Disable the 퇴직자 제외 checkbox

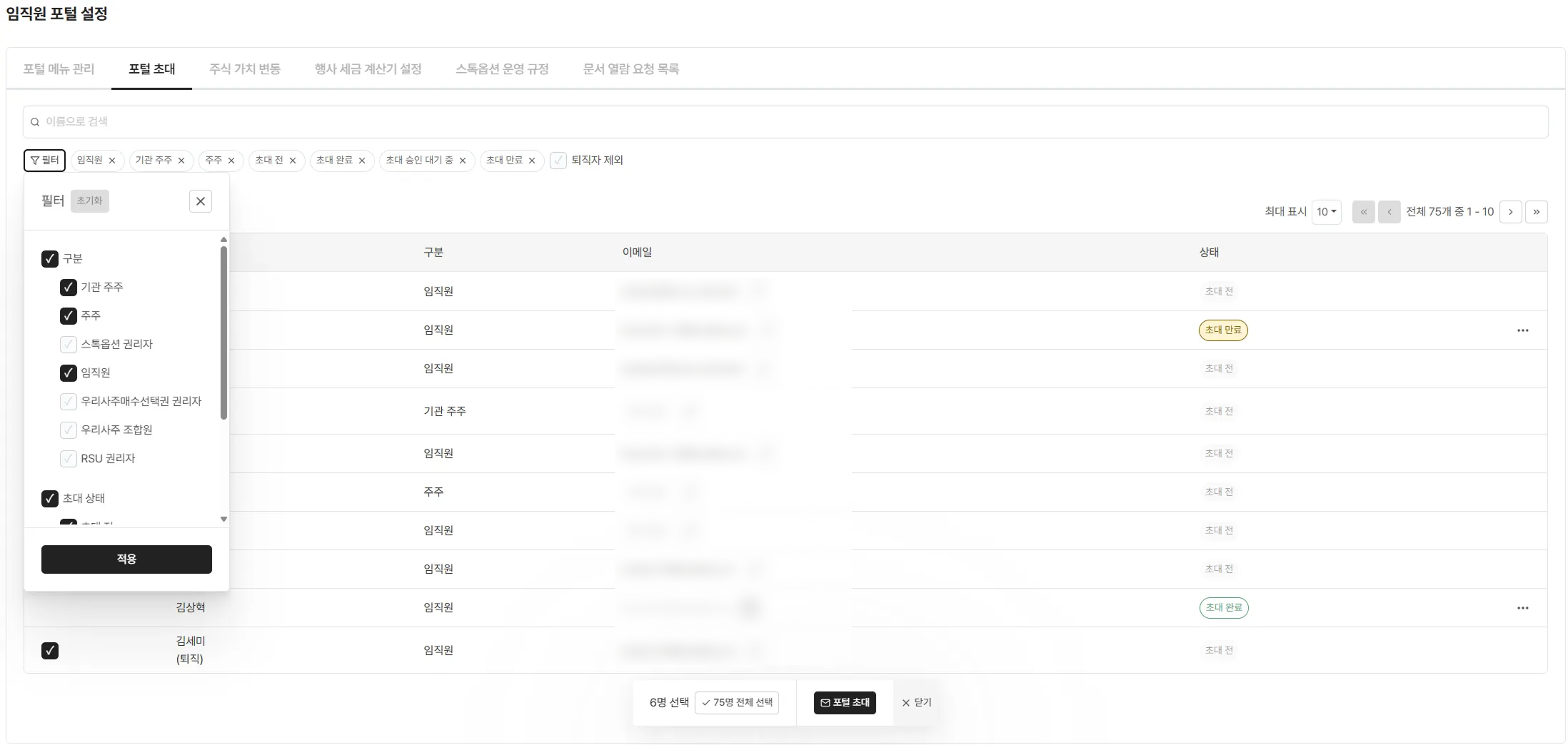558,160
